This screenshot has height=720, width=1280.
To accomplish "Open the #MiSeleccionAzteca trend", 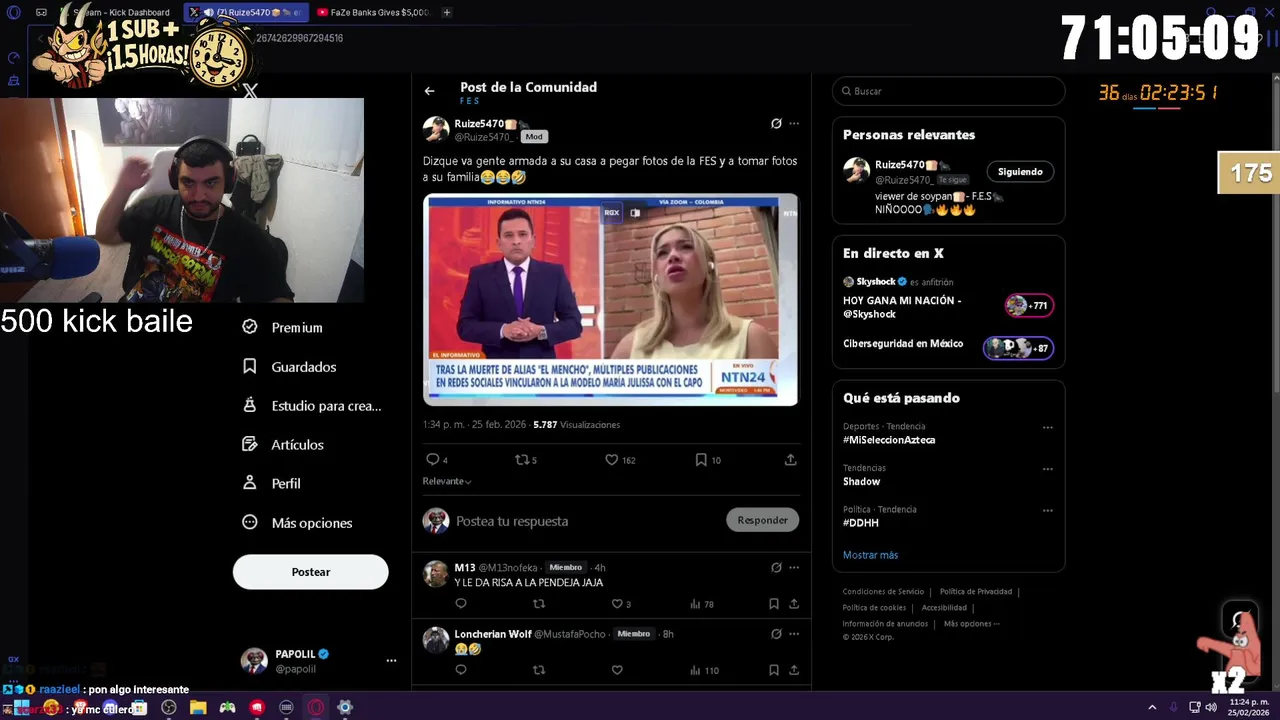I will (889, 440).
